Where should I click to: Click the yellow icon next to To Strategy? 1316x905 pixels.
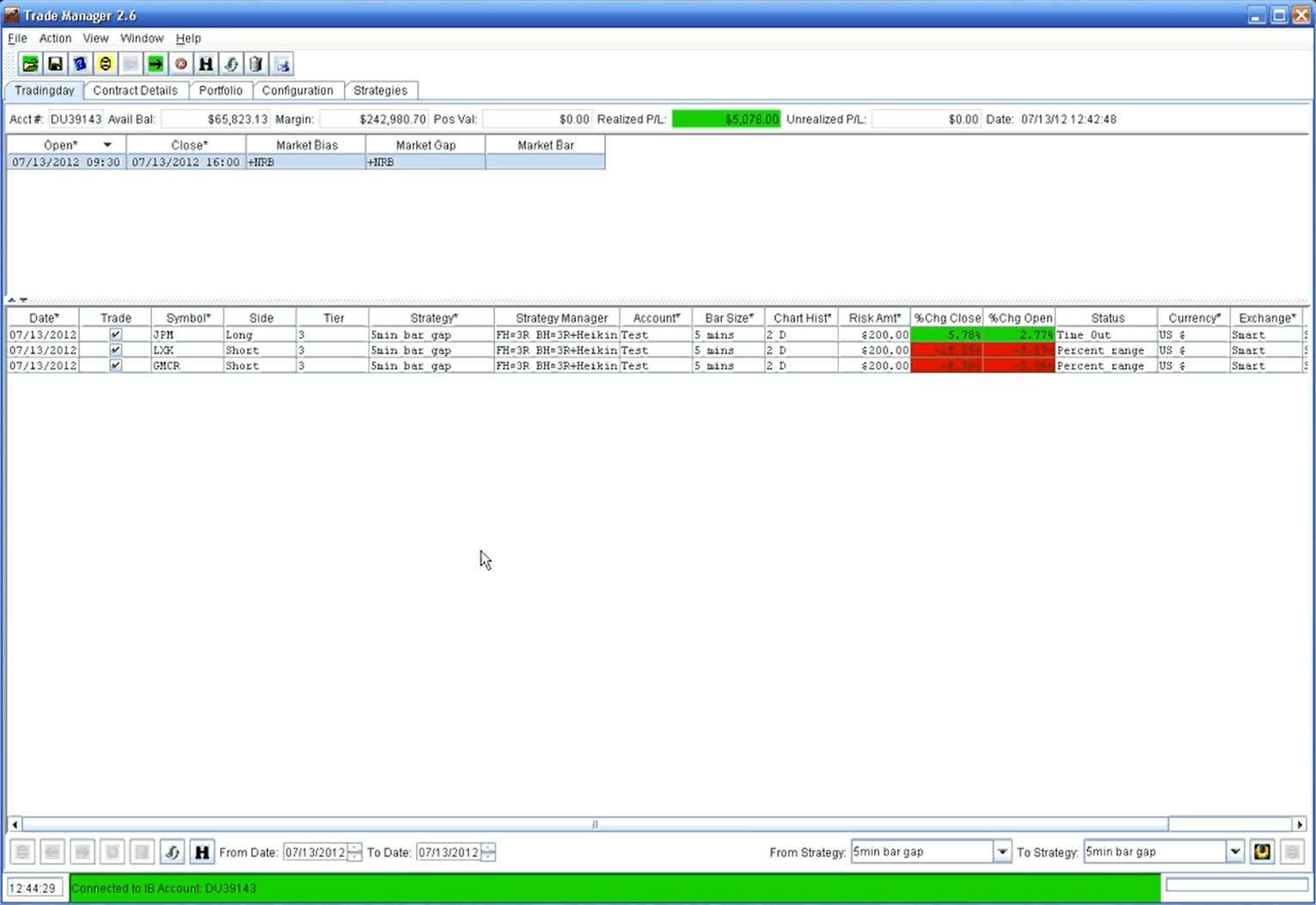1262,852
